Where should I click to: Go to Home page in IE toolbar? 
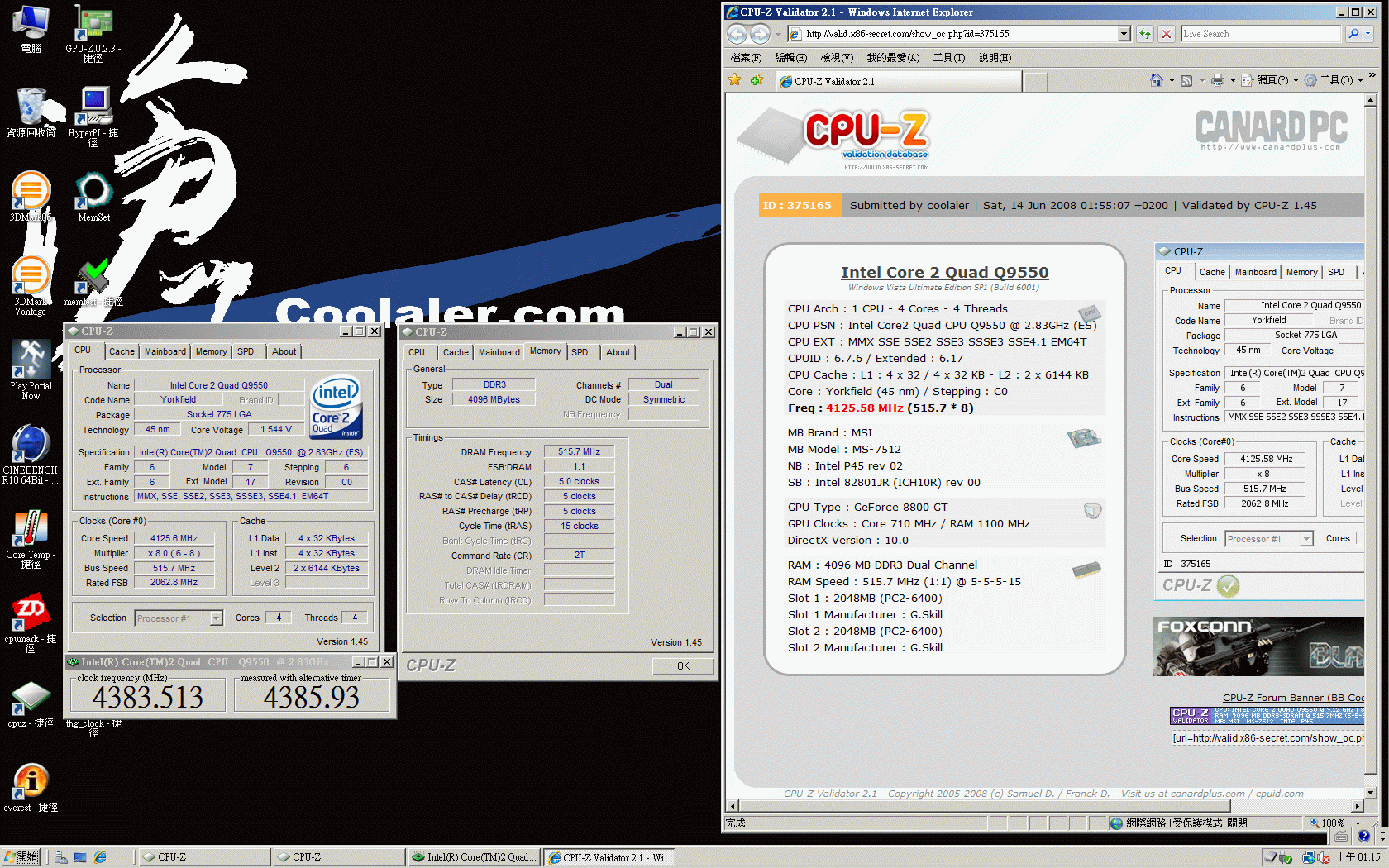(1157, 80)
